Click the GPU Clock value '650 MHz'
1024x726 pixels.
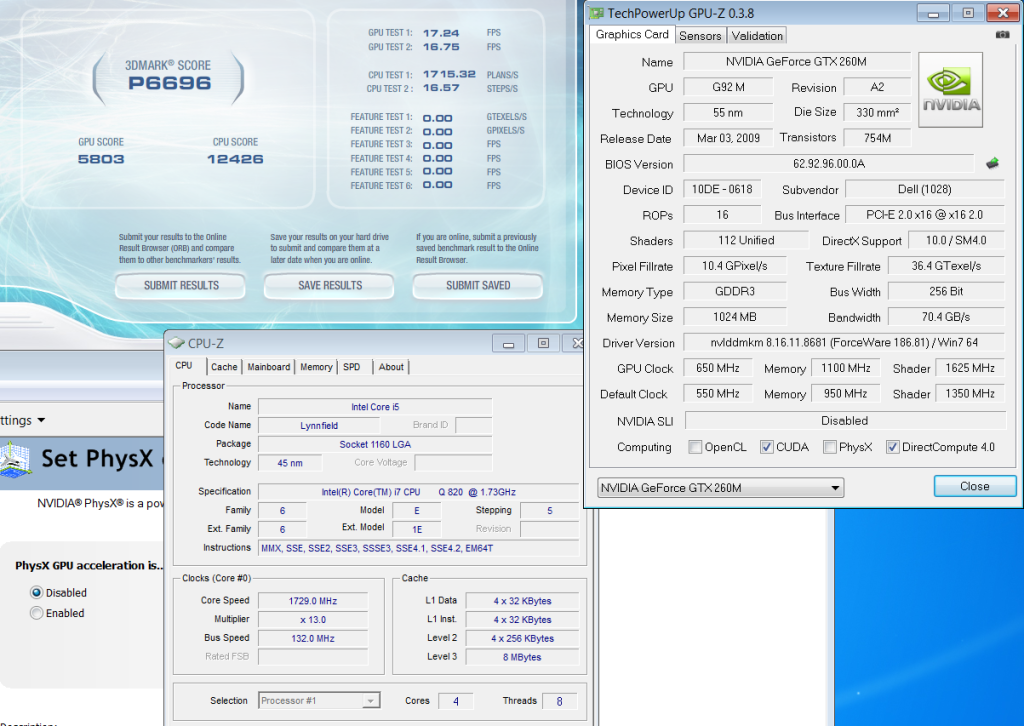coord(718,368)
